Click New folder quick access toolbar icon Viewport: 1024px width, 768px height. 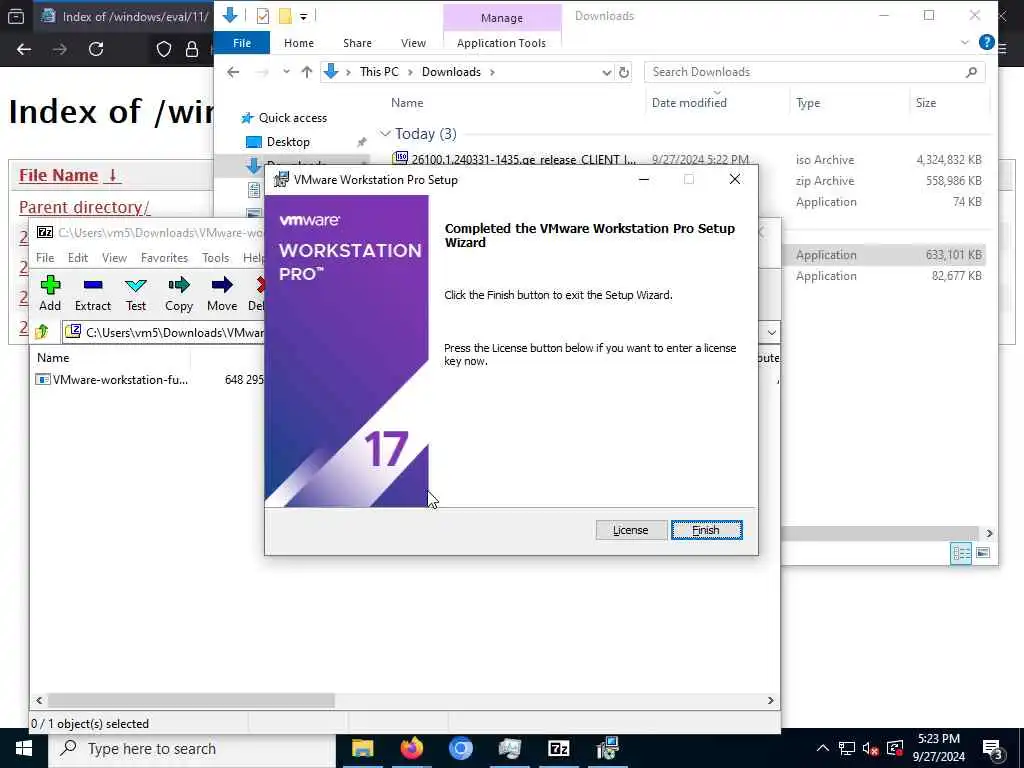(x=285, y=16)
